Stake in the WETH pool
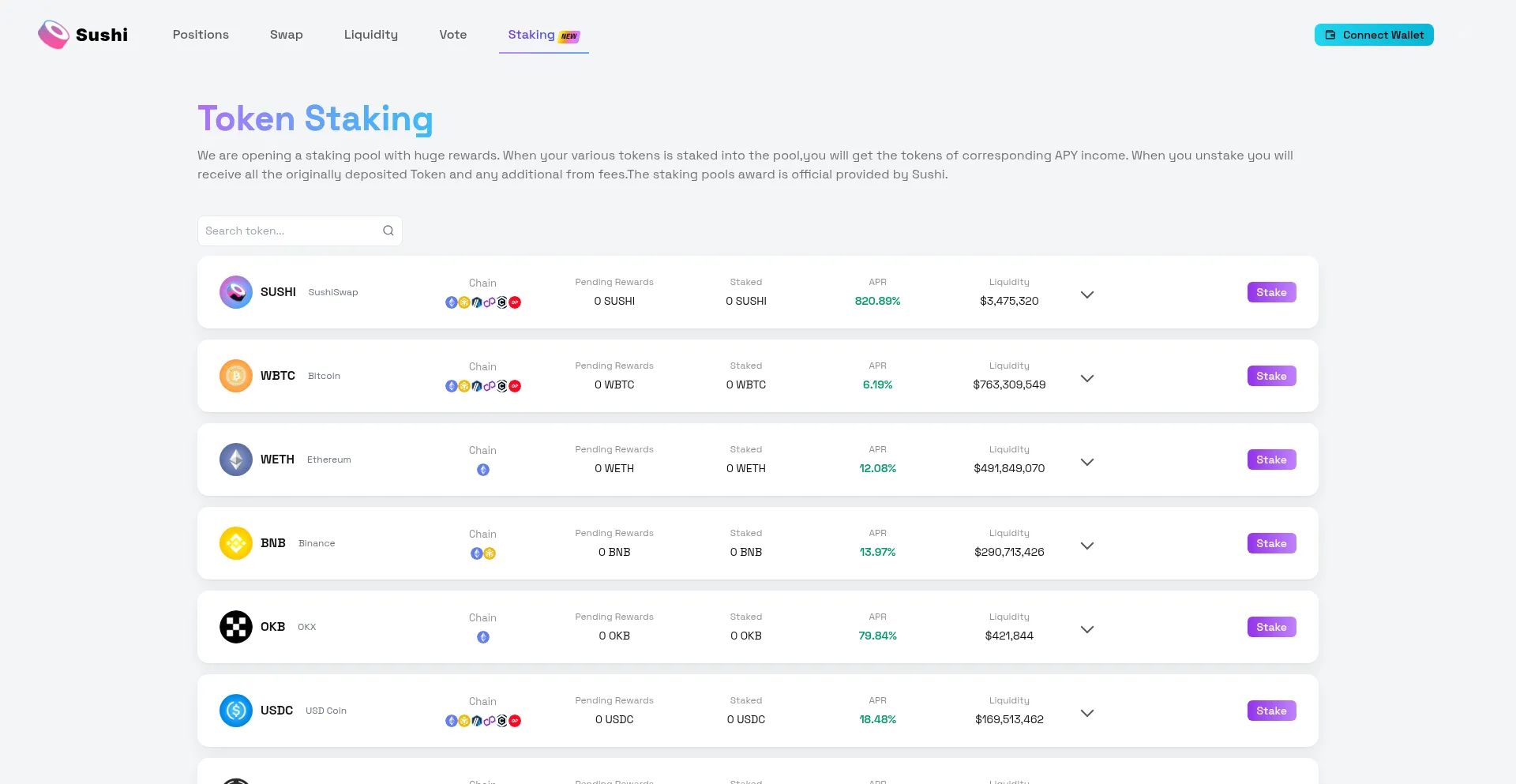The height and width of the screenshot is (784, 1516). click(x=1271, y=460)
